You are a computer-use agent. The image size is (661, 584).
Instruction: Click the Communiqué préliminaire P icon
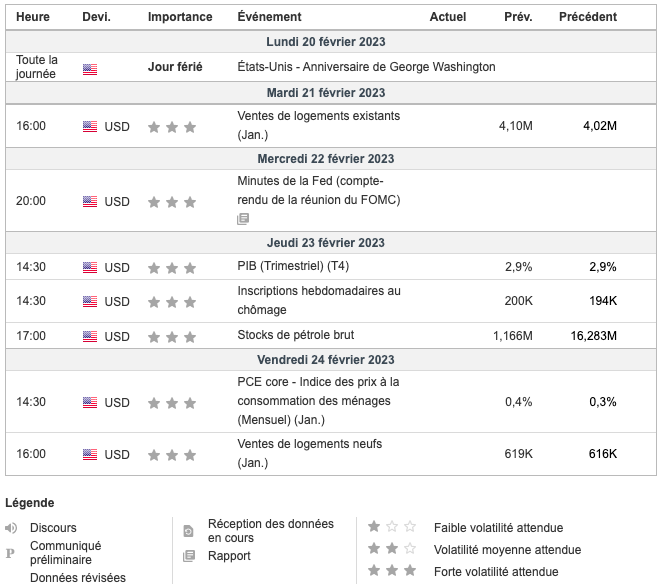click(x=10, y=553)
